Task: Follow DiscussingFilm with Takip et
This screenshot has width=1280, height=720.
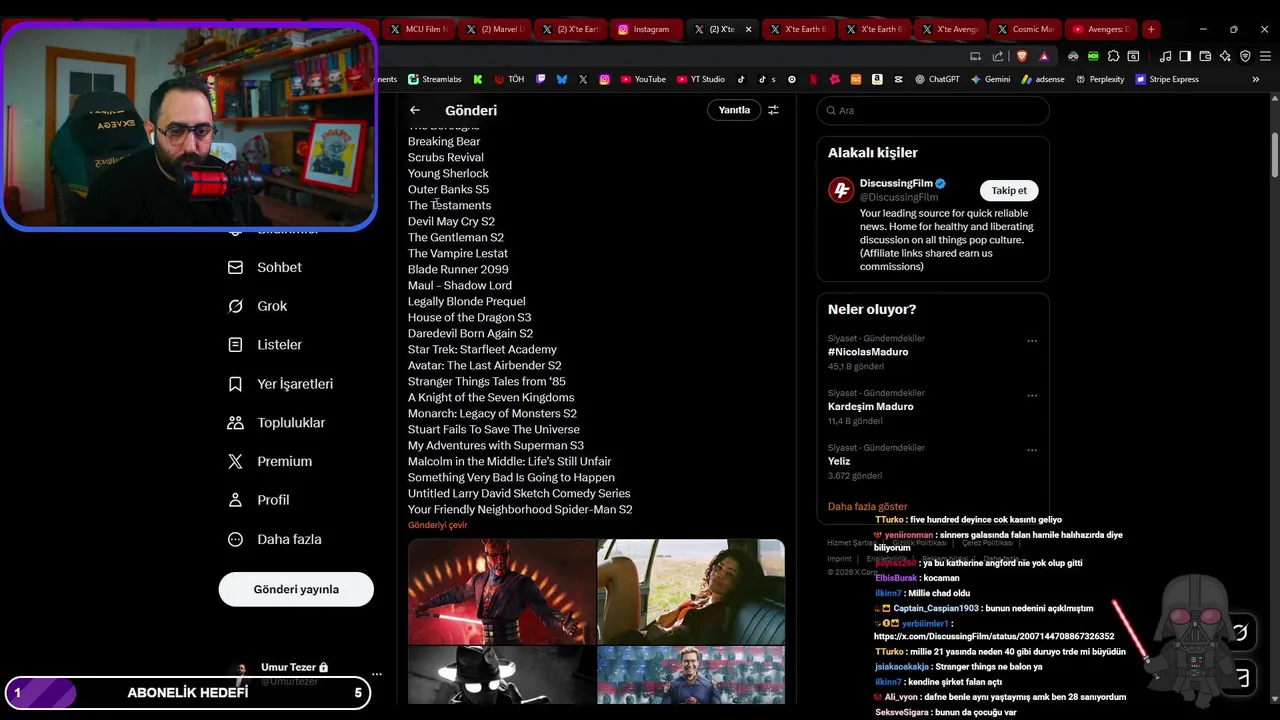Action: tap(1009, 190)
